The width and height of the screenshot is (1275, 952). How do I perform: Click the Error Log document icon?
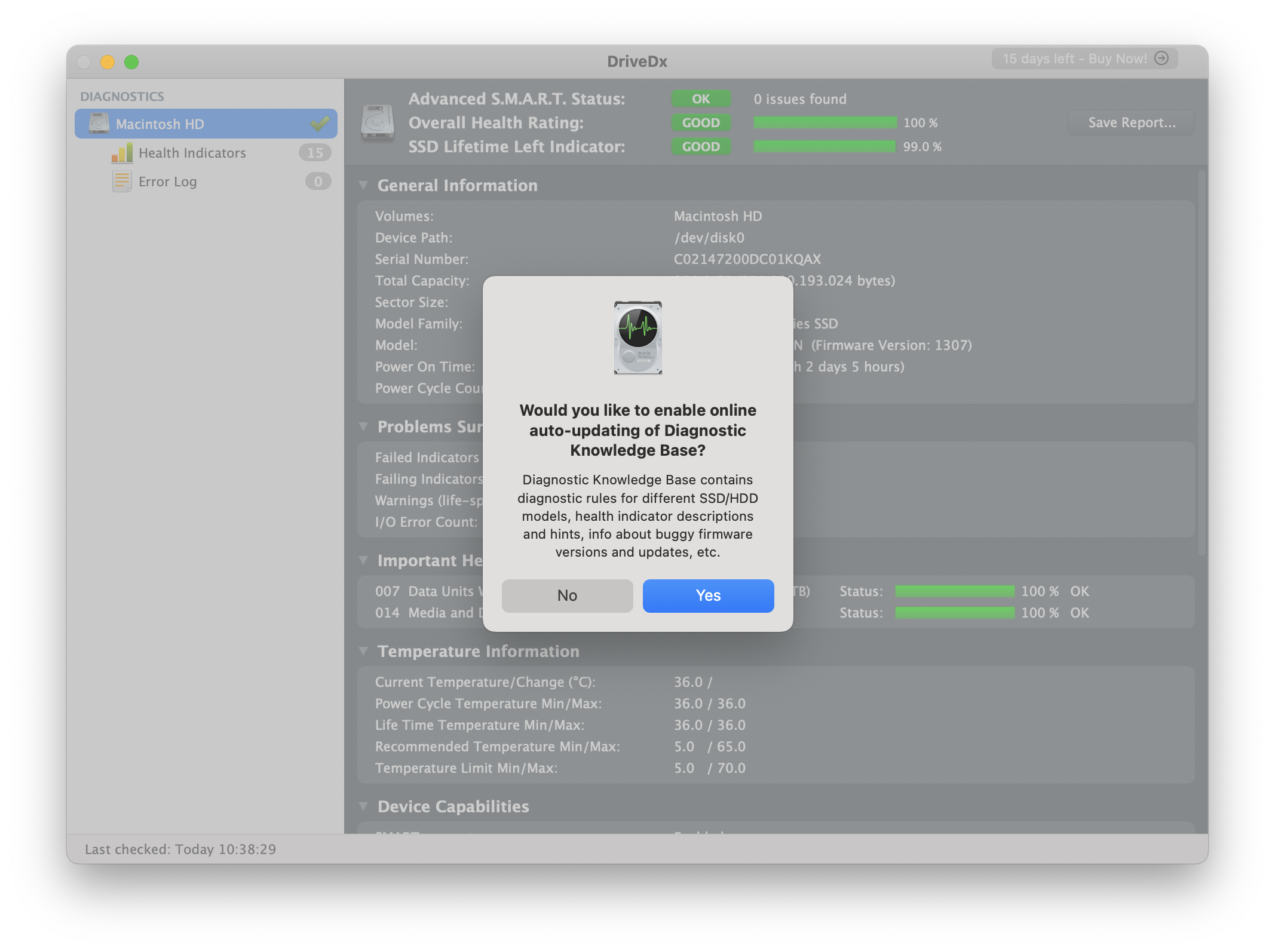(122, 182)
